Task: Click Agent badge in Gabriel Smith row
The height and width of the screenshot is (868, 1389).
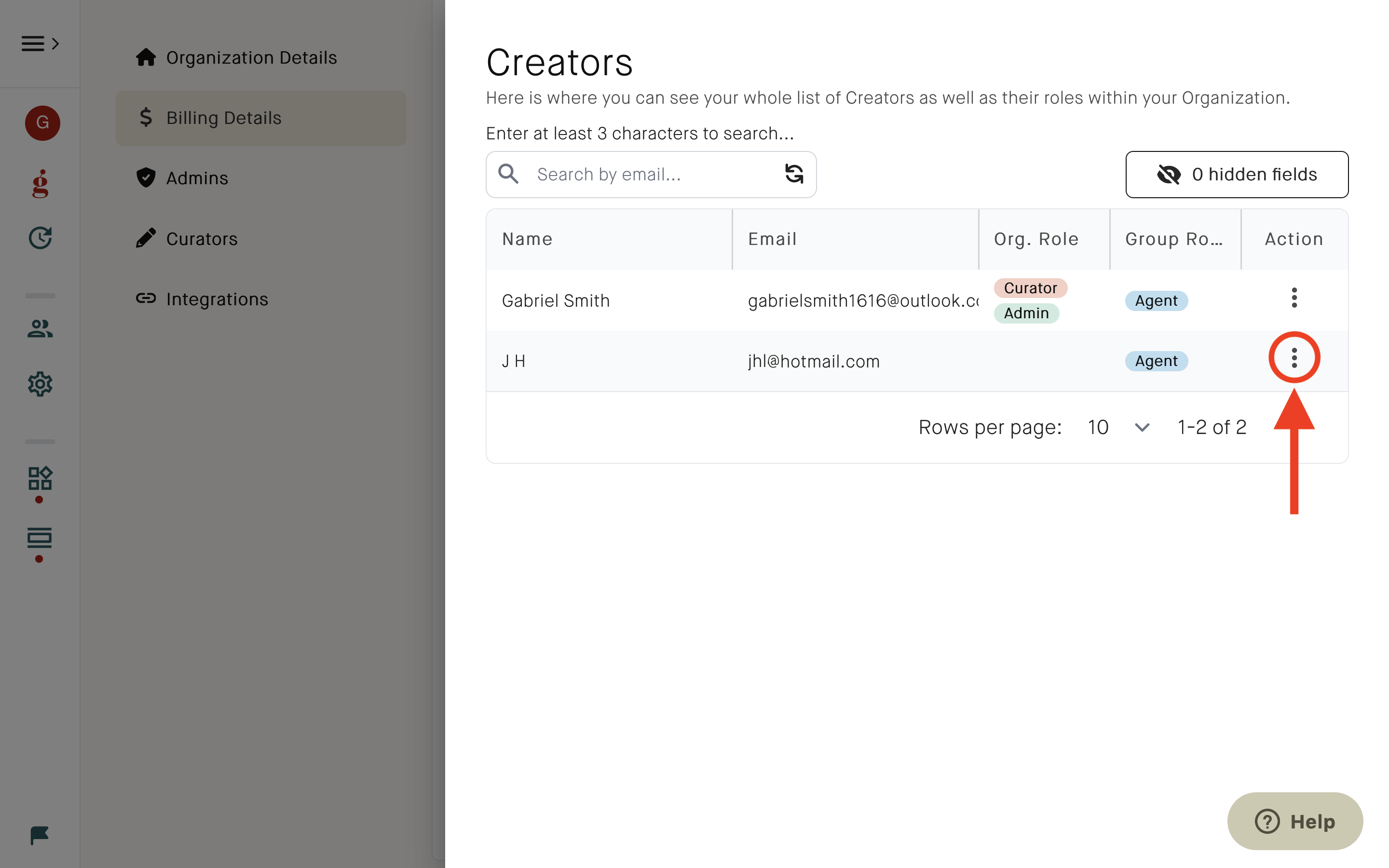Action: coord(1156,301)
